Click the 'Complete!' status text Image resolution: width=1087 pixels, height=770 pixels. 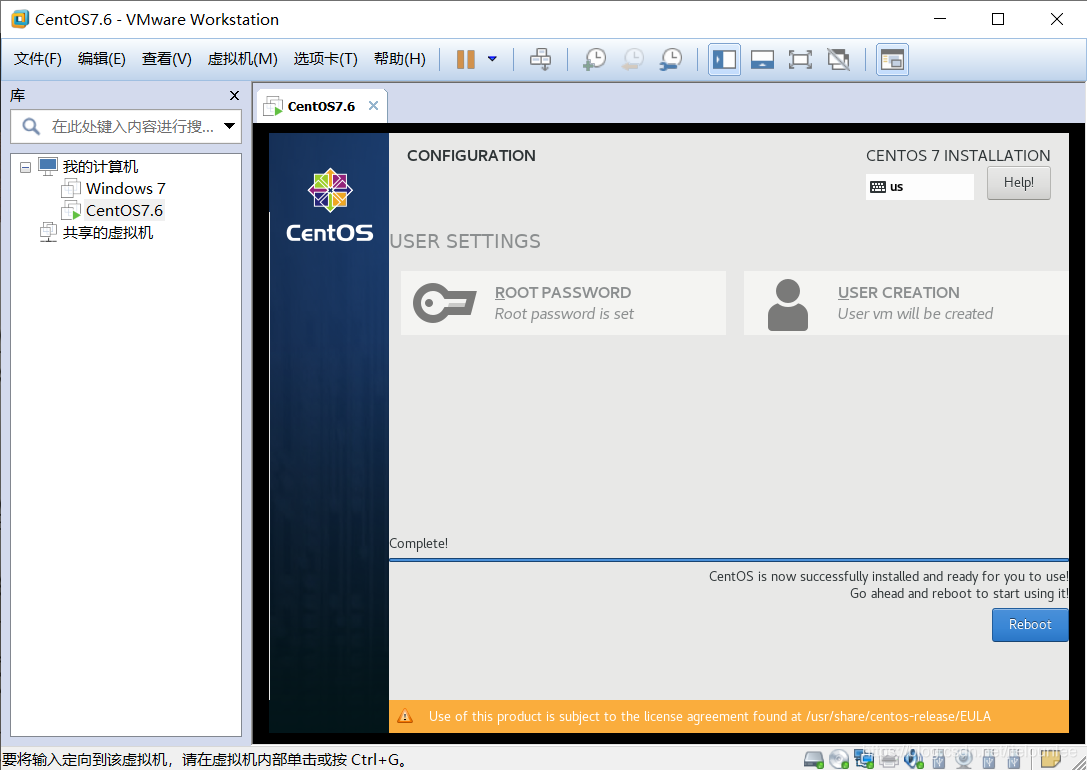419,543
